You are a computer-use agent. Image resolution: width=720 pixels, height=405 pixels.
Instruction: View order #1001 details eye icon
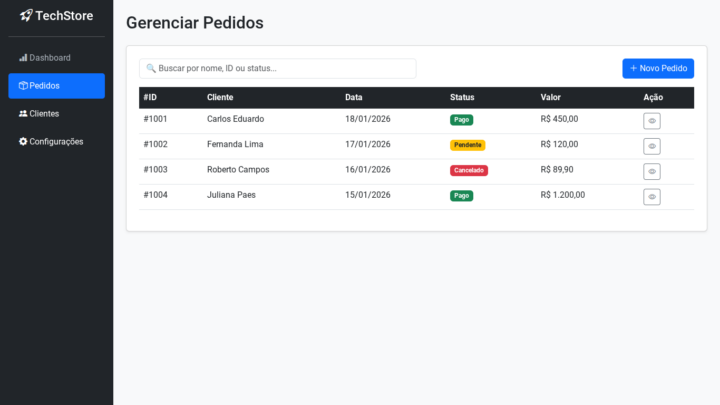tap(652, 121)
